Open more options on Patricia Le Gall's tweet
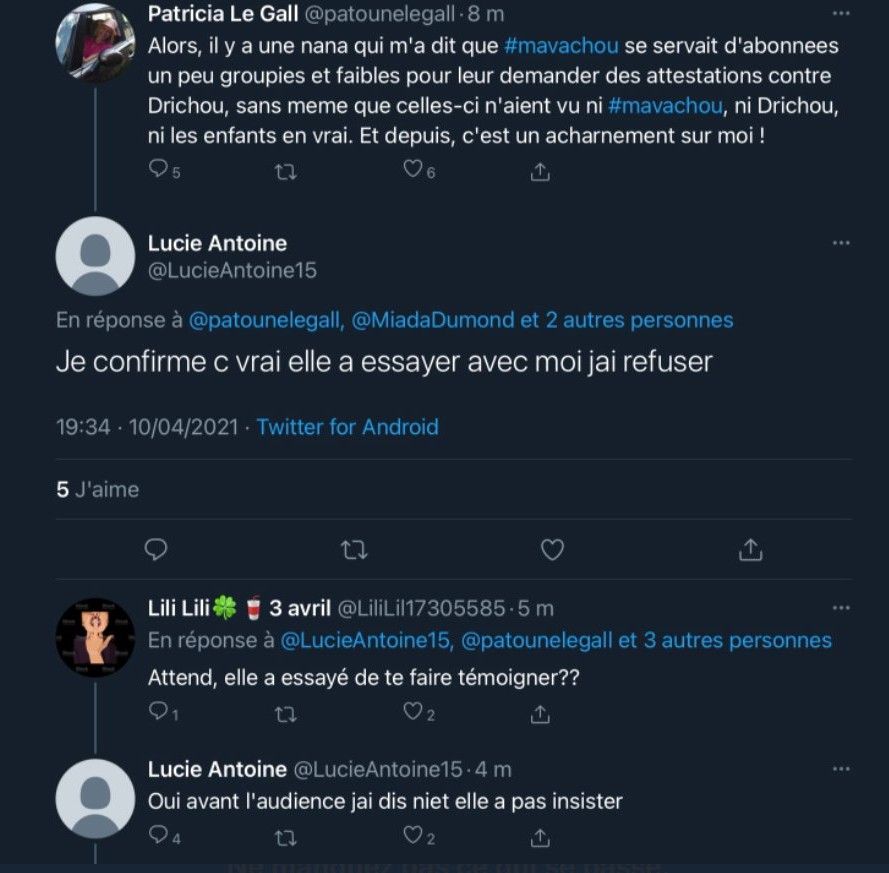The image size is (889, 873). [841, 14]
